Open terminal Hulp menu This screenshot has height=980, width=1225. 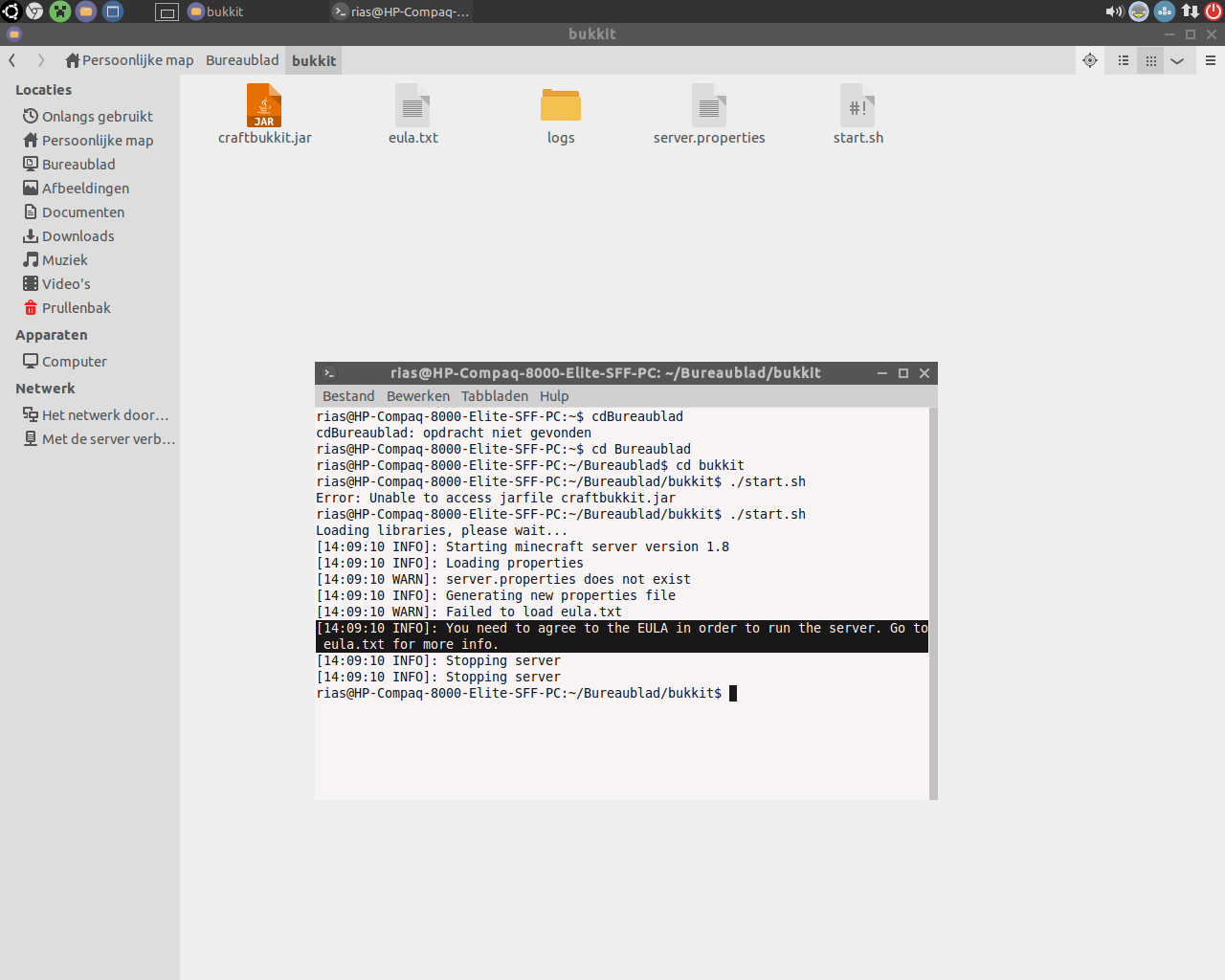pos(554,396)
